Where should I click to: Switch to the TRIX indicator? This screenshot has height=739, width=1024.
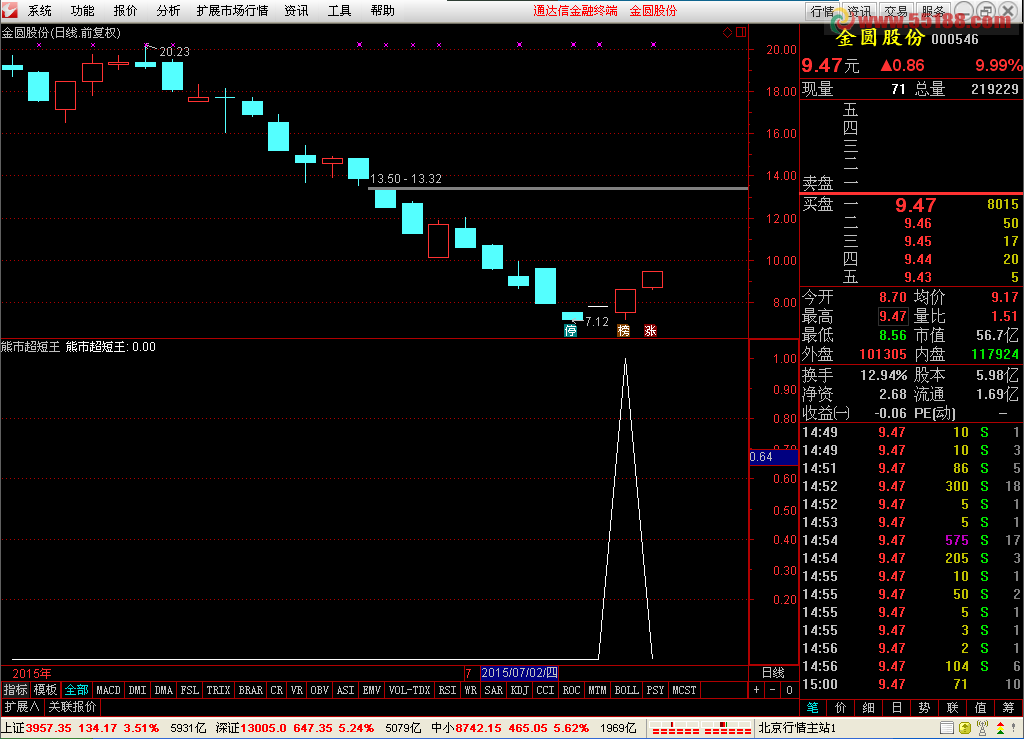(x=218, y=690)
